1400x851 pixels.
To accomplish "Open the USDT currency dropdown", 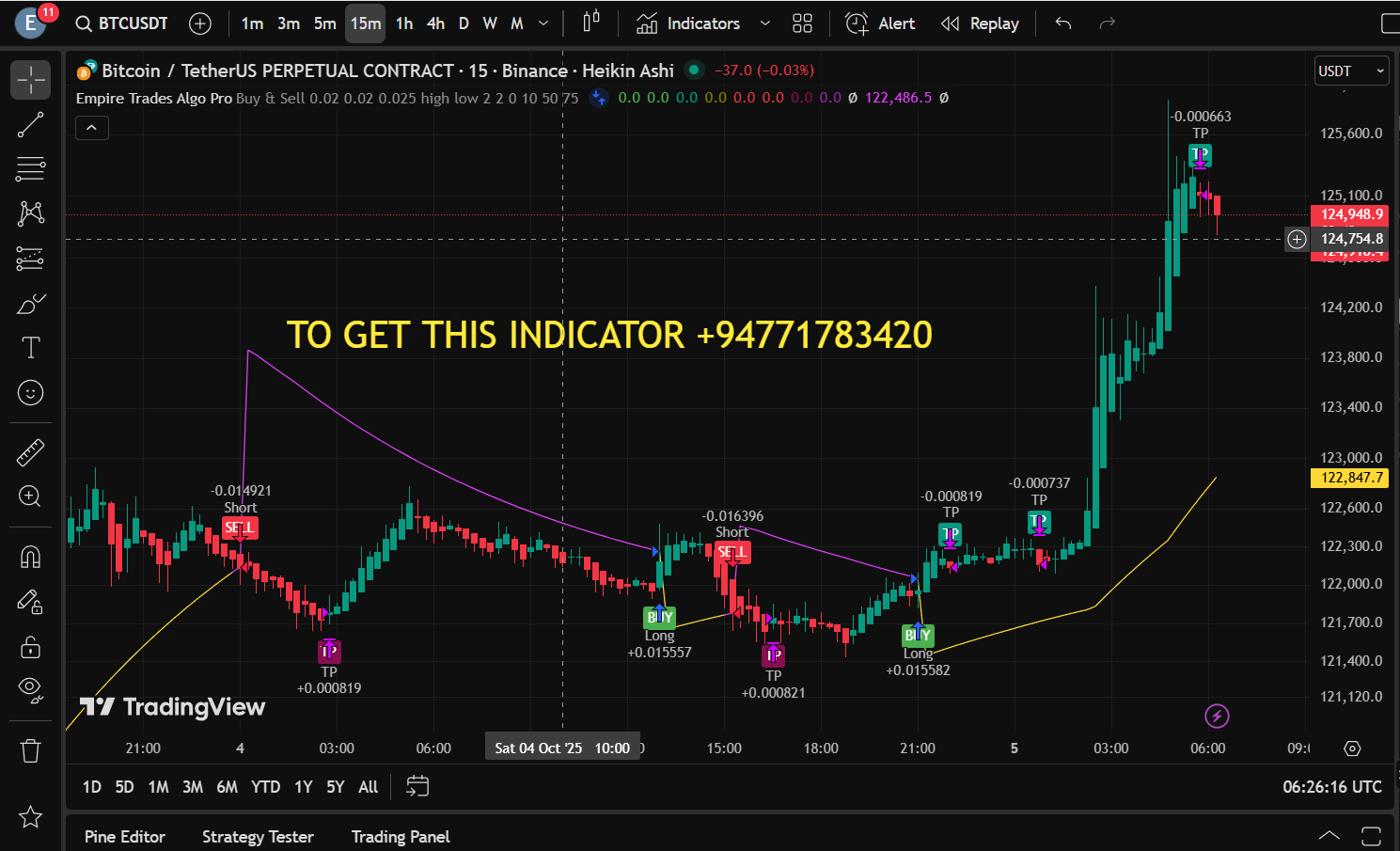I will [x=1352, y=71].
